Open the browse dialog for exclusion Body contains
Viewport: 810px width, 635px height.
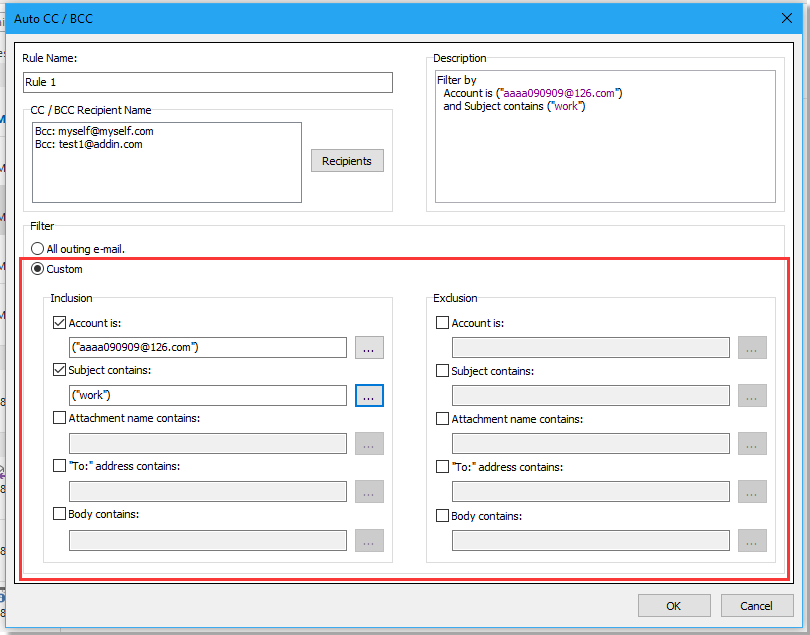point(752,540)
